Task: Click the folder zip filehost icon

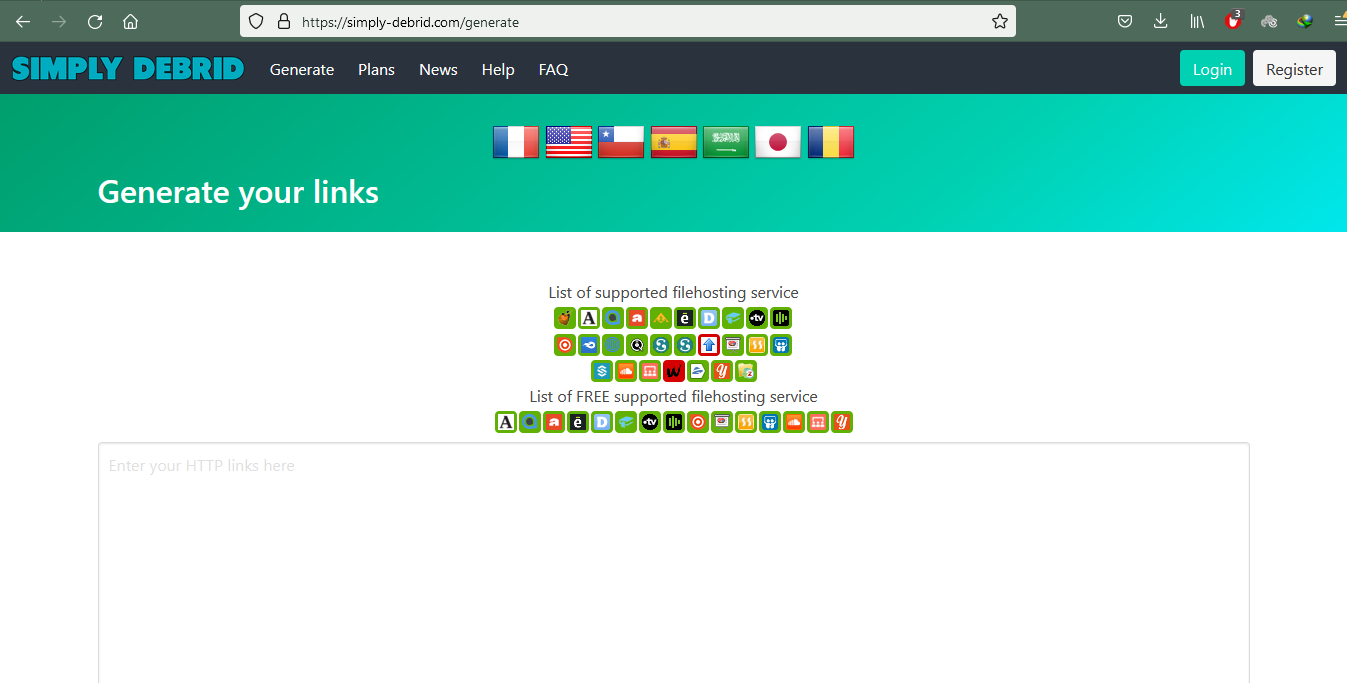Action: 746,371
